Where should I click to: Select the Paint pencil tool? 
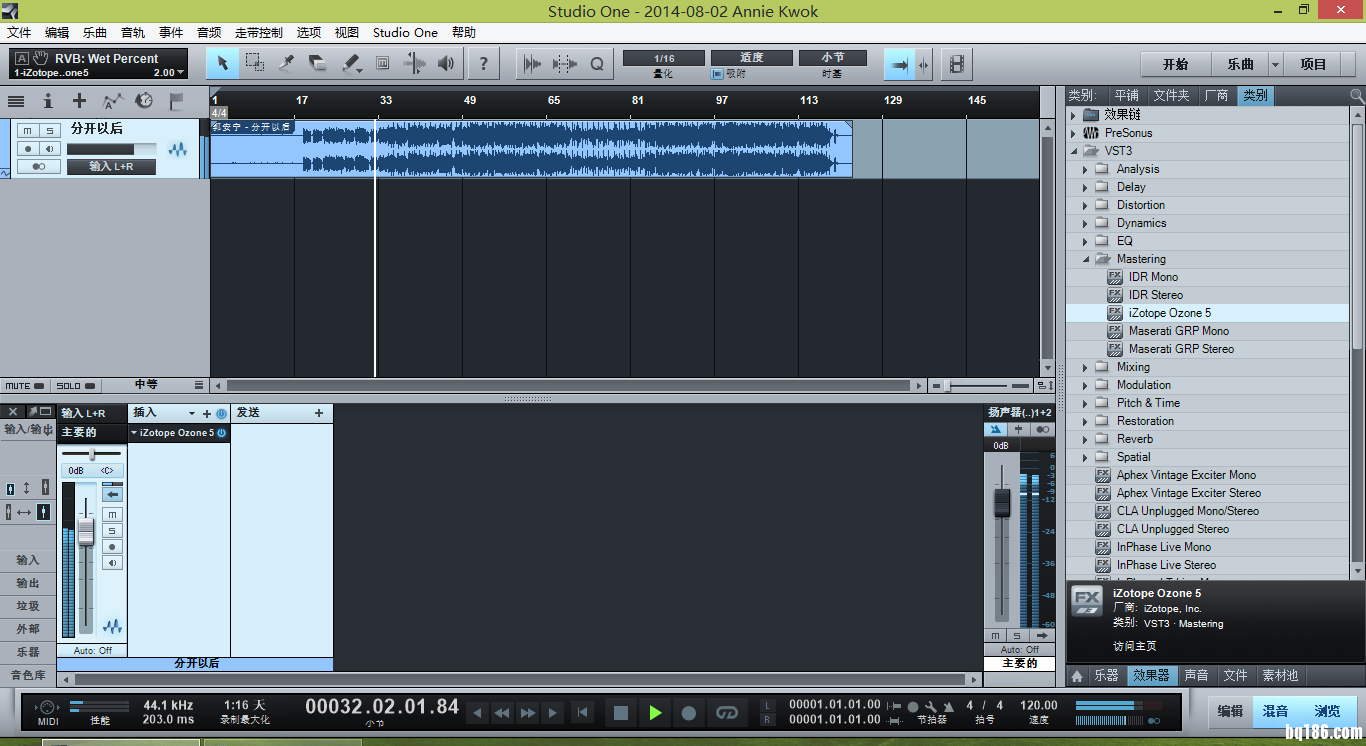tap(350, 64)
